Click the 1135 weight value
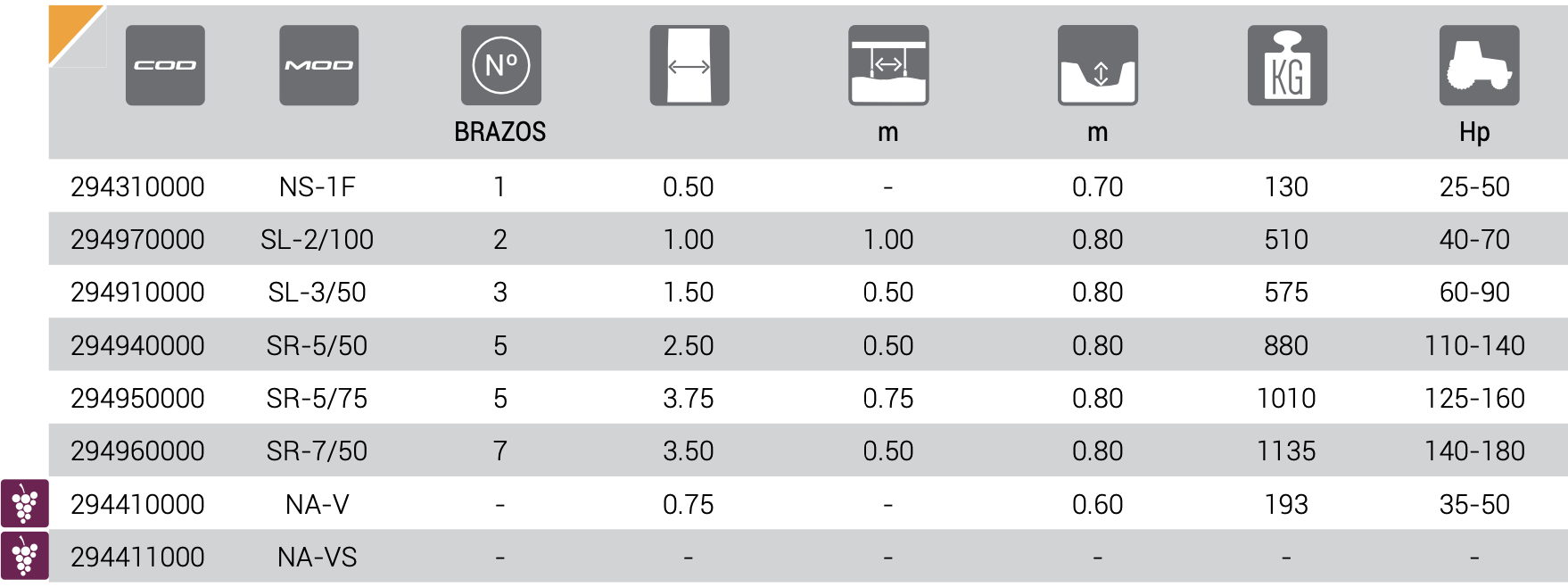The image size is (1568, 587). click(x=1286, y=451)
